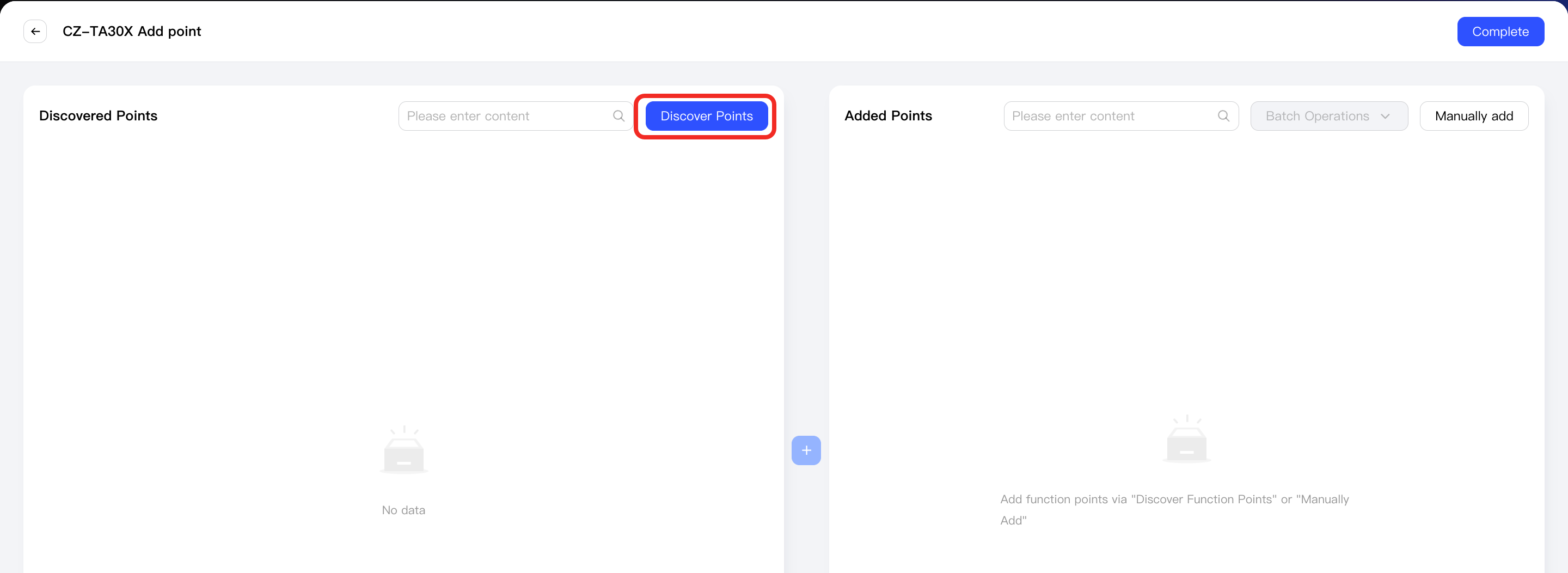Click the empty box icon in Added Points

coord(1186,439)
